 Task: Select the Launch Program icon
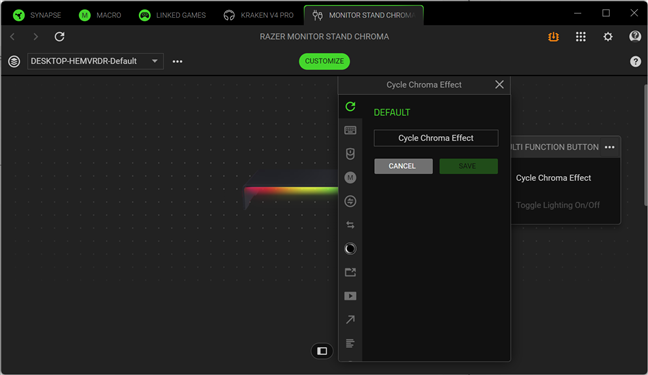(x=350, y=272)
